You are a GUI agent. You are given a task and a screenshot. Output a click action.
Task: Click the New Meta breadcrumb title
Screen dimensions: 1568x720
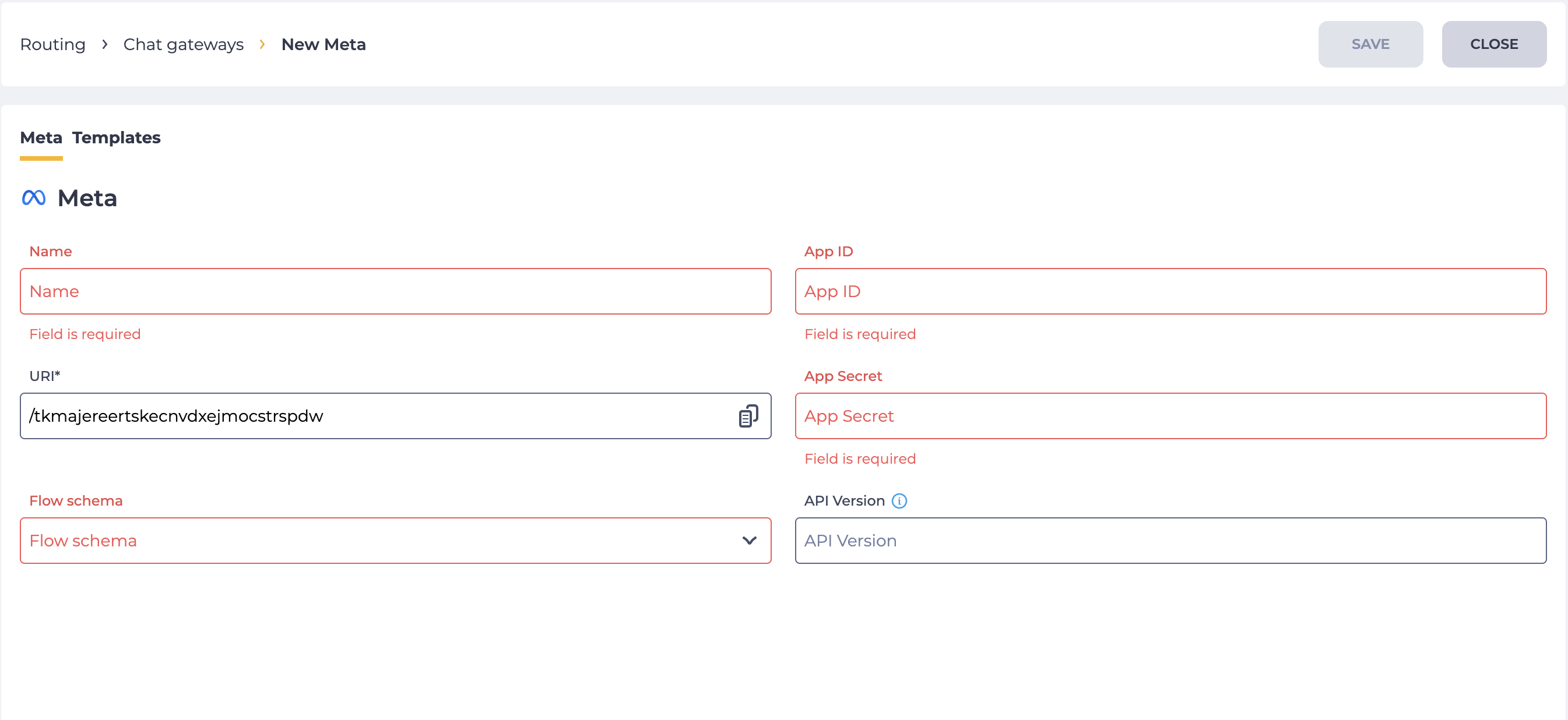pos(323,44)
